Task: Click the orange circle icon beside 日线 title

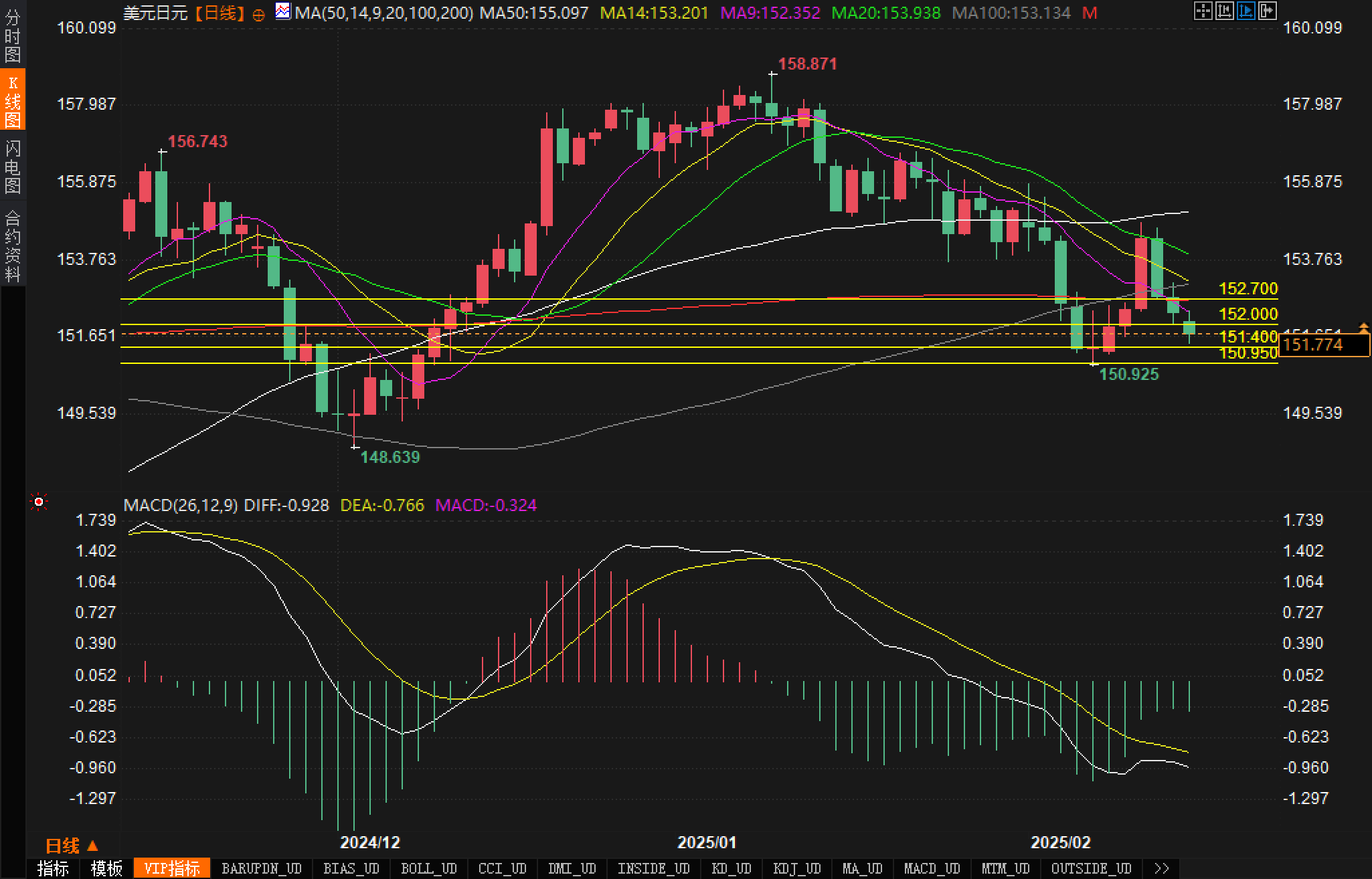Action: 259,15
